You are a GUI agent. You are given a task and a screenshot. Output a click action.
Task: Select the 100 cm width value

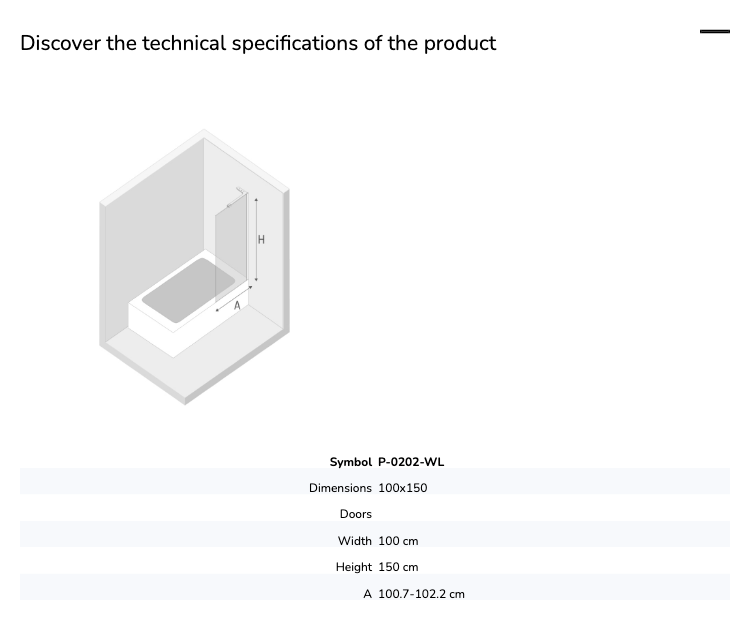click(398, 541)
